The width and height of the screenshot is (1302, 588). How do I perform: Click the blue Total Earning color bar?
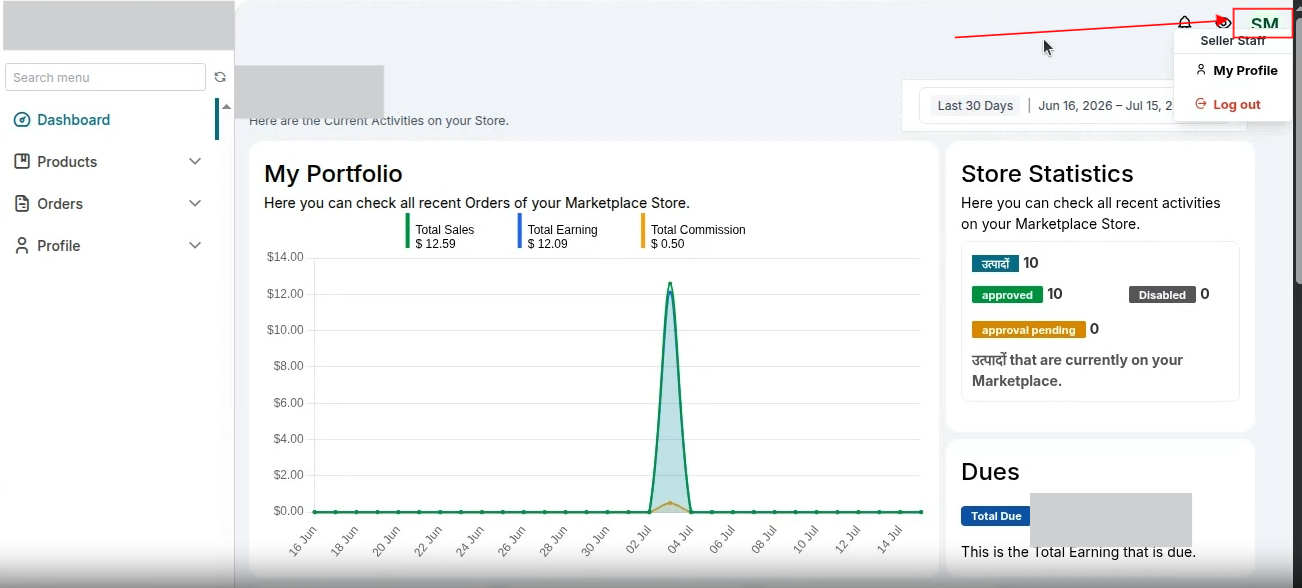click(520, 231)
